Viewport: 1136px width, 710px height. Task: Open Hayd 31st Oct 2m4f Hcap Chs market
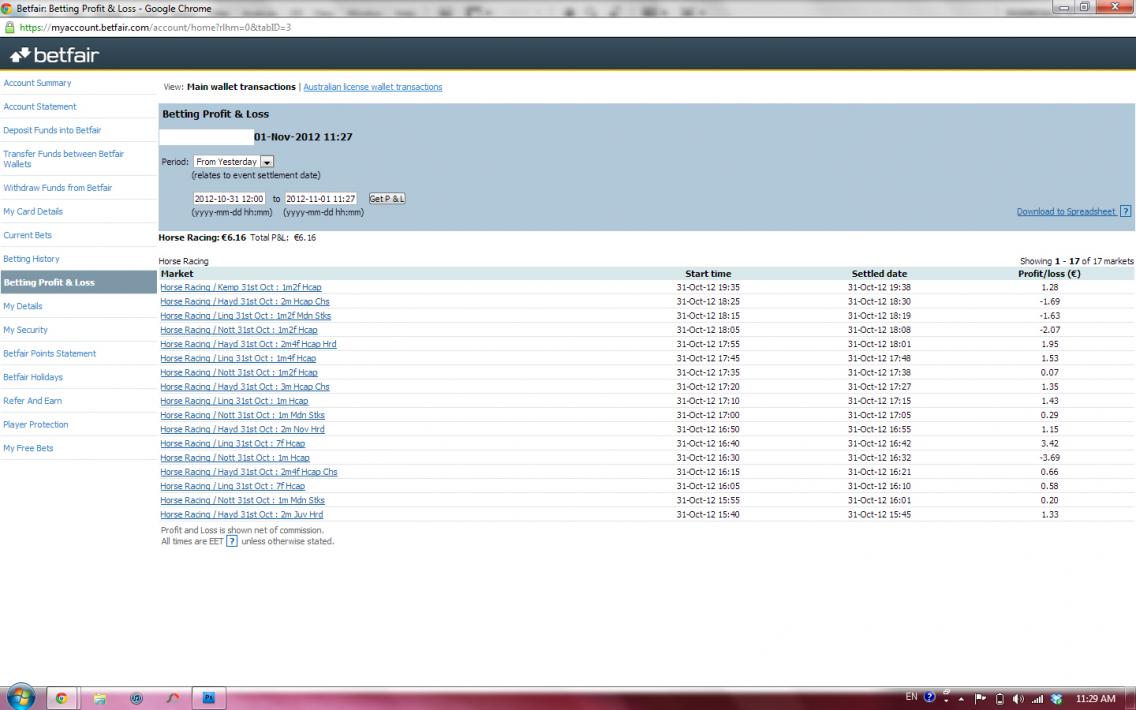point(249,472)
